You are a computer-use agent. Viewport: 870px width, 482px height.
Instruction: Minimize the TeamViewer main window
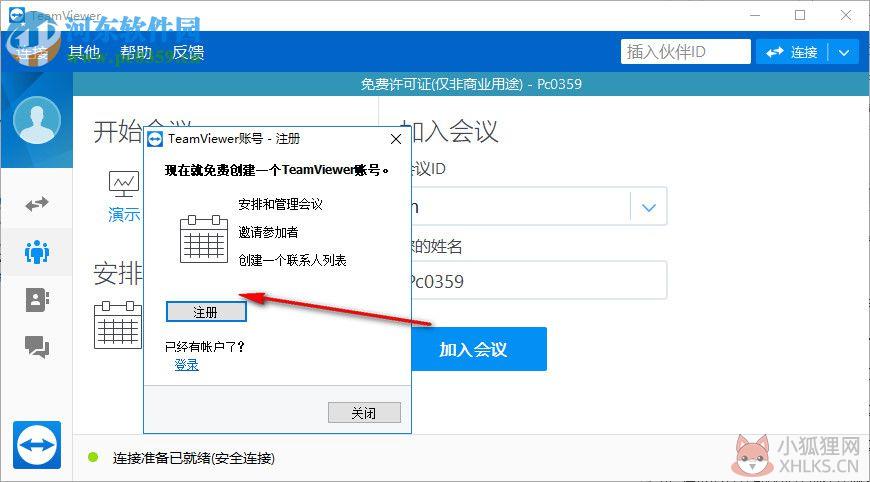pos(755,16)
